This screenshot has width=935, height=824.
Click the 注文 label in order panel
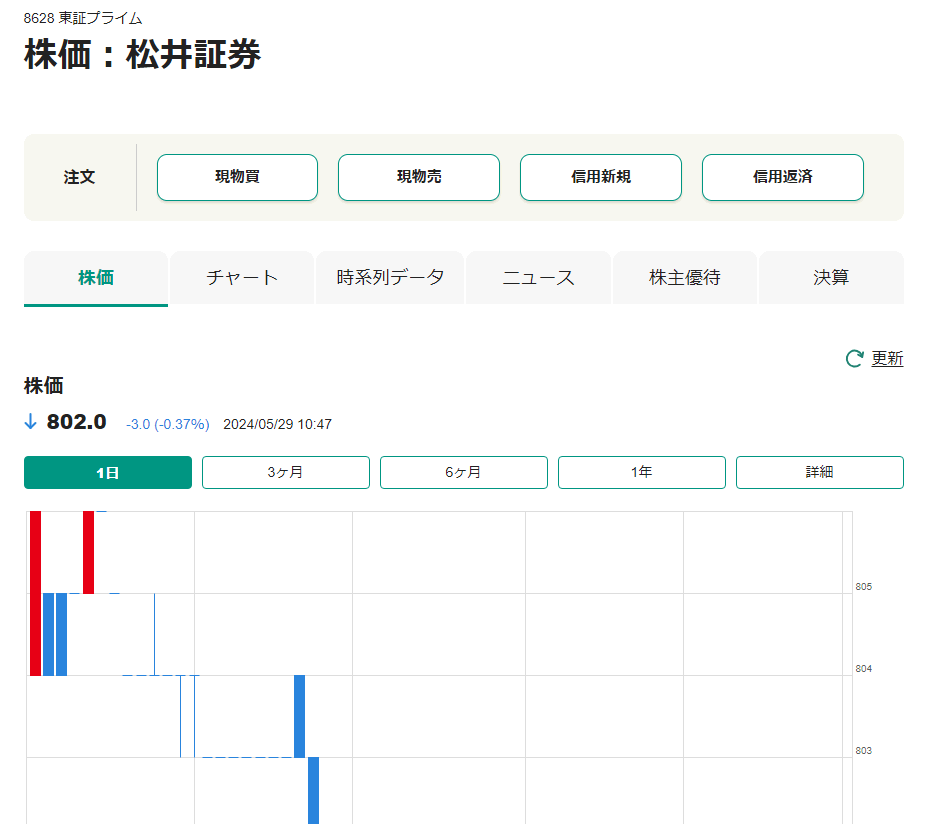(x=79, y=177)
